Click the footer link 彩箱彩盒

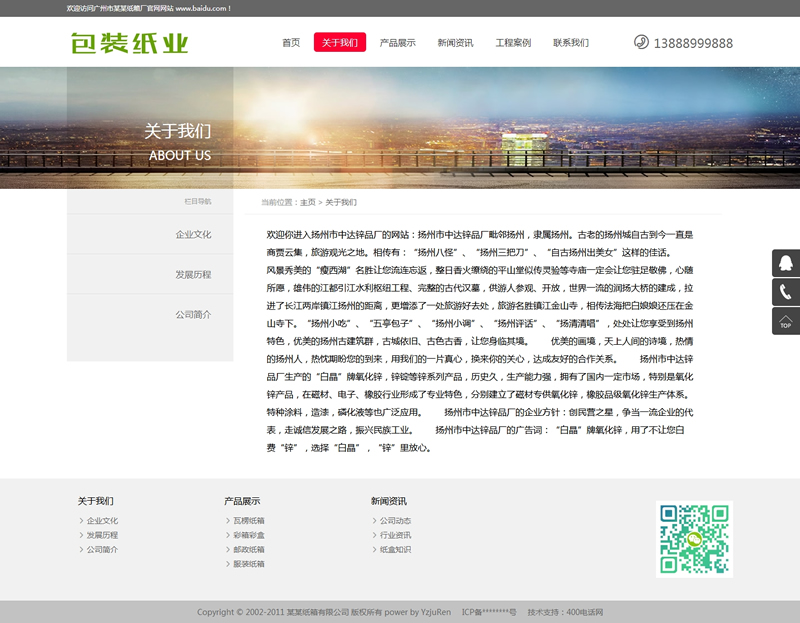pyautogui.click(x=248, y=535)
